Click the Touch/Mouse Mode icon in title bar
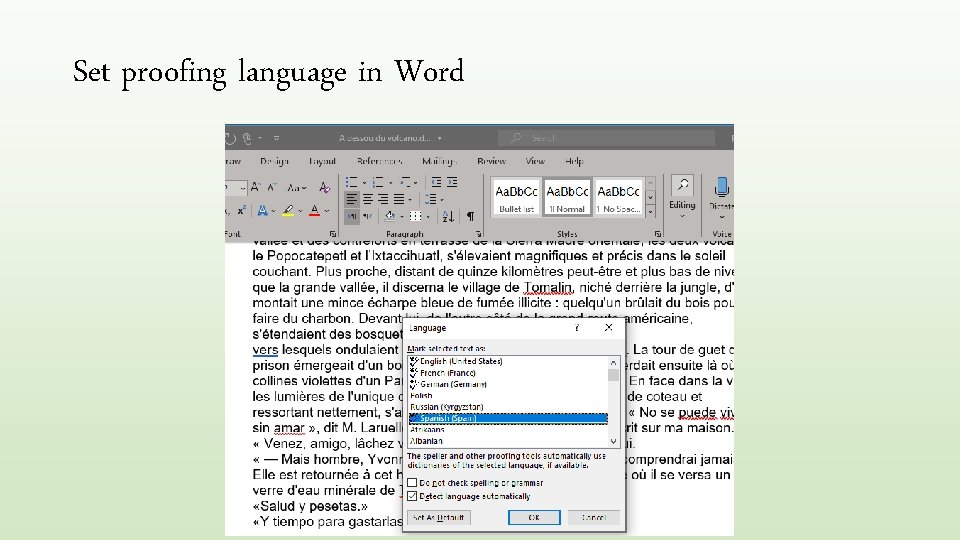The height and width of the screenshot is (540, 960). [x=247, y=138]
